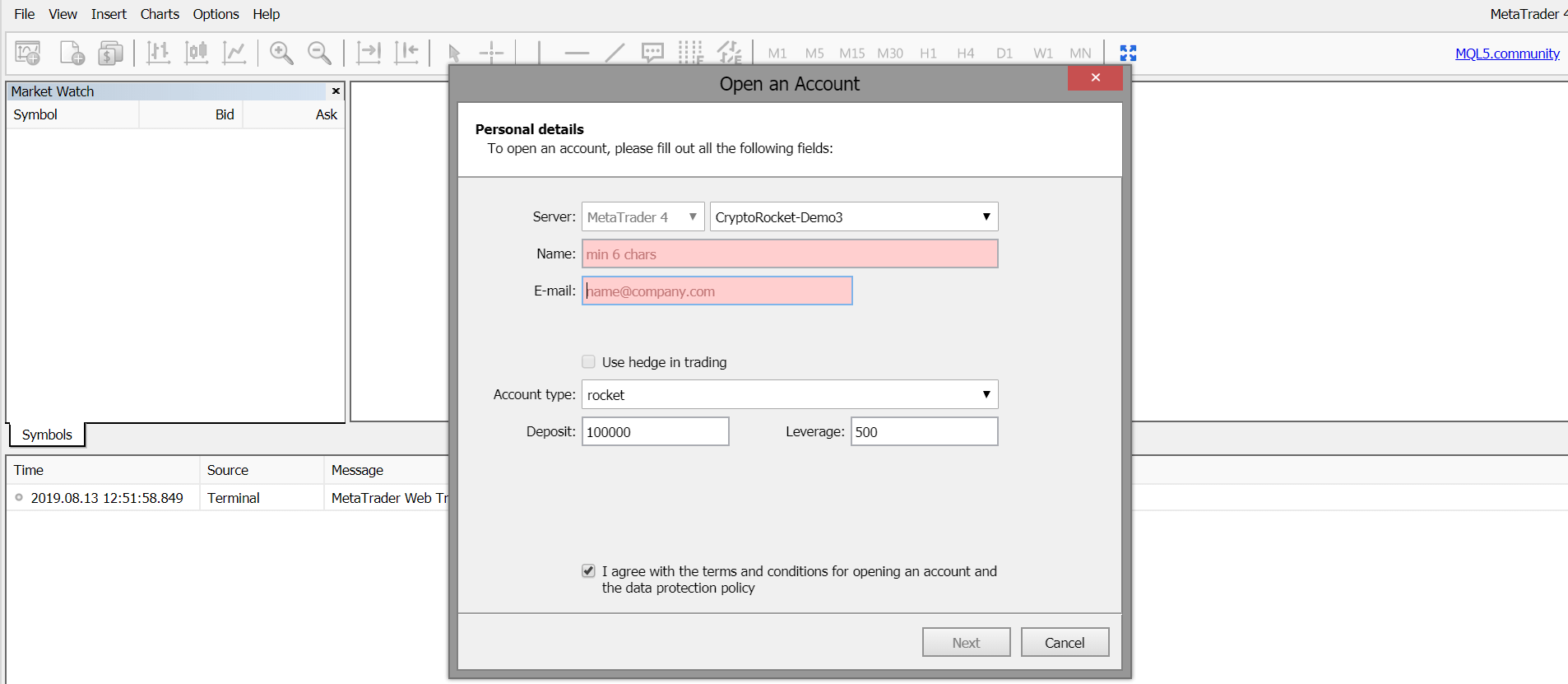Click the Leverage value field
Viewport: 1568px width, 684px height.
[925, 432]
